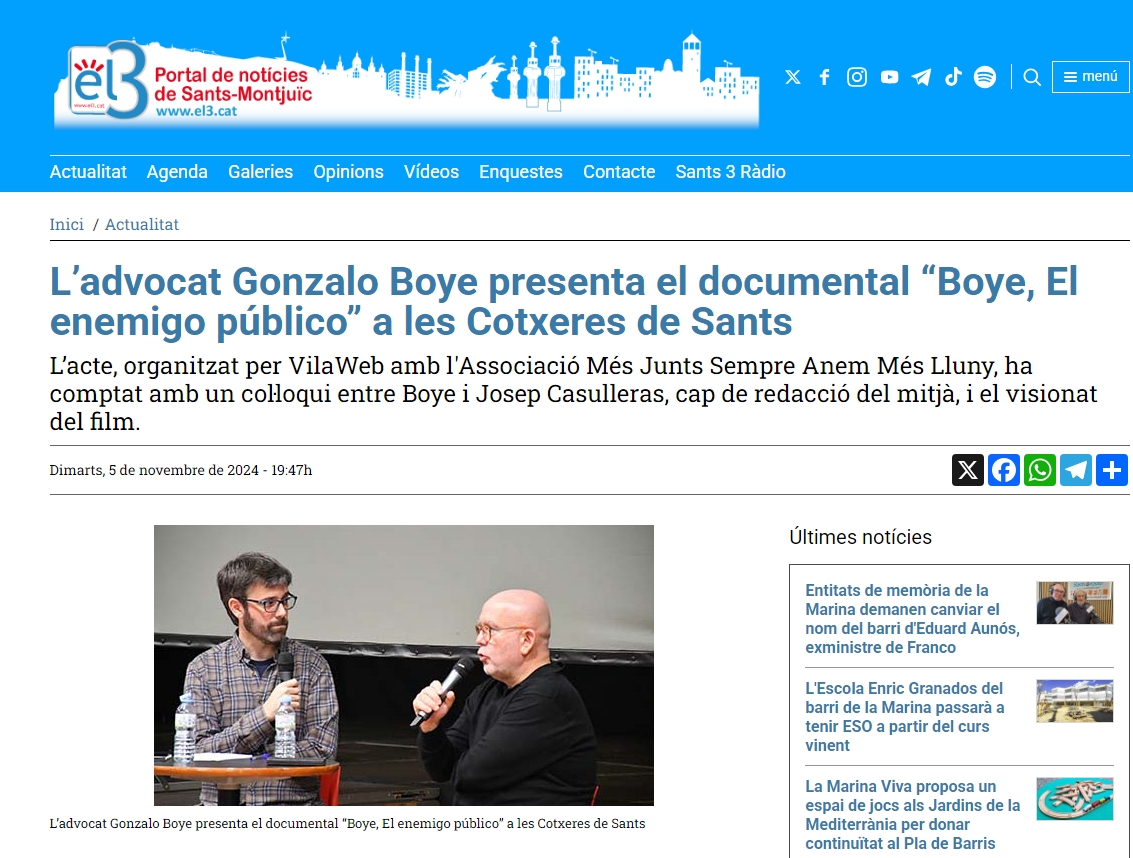The height and width of the screenshot is (858, 1133).
Task: Click the search magnifier icon
Action: pos(1032,77)
